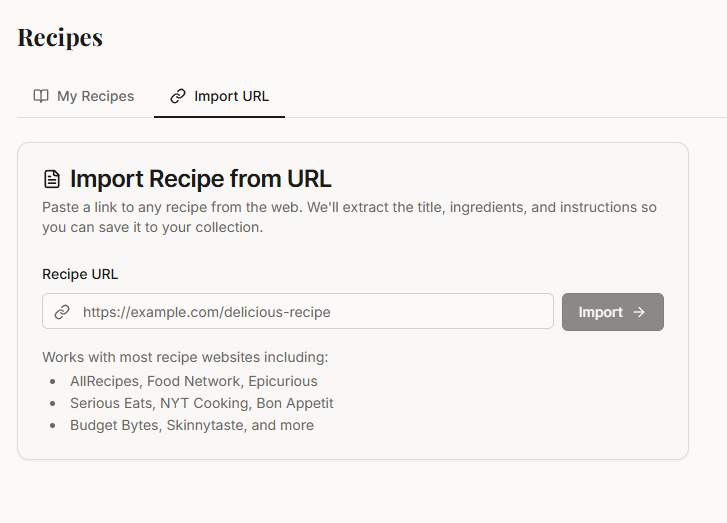Click 'AllRecipes, Food Network, Epicurious' list item
Image resolution: width=727 pixels, height=523 pixels.
[194, 381]
